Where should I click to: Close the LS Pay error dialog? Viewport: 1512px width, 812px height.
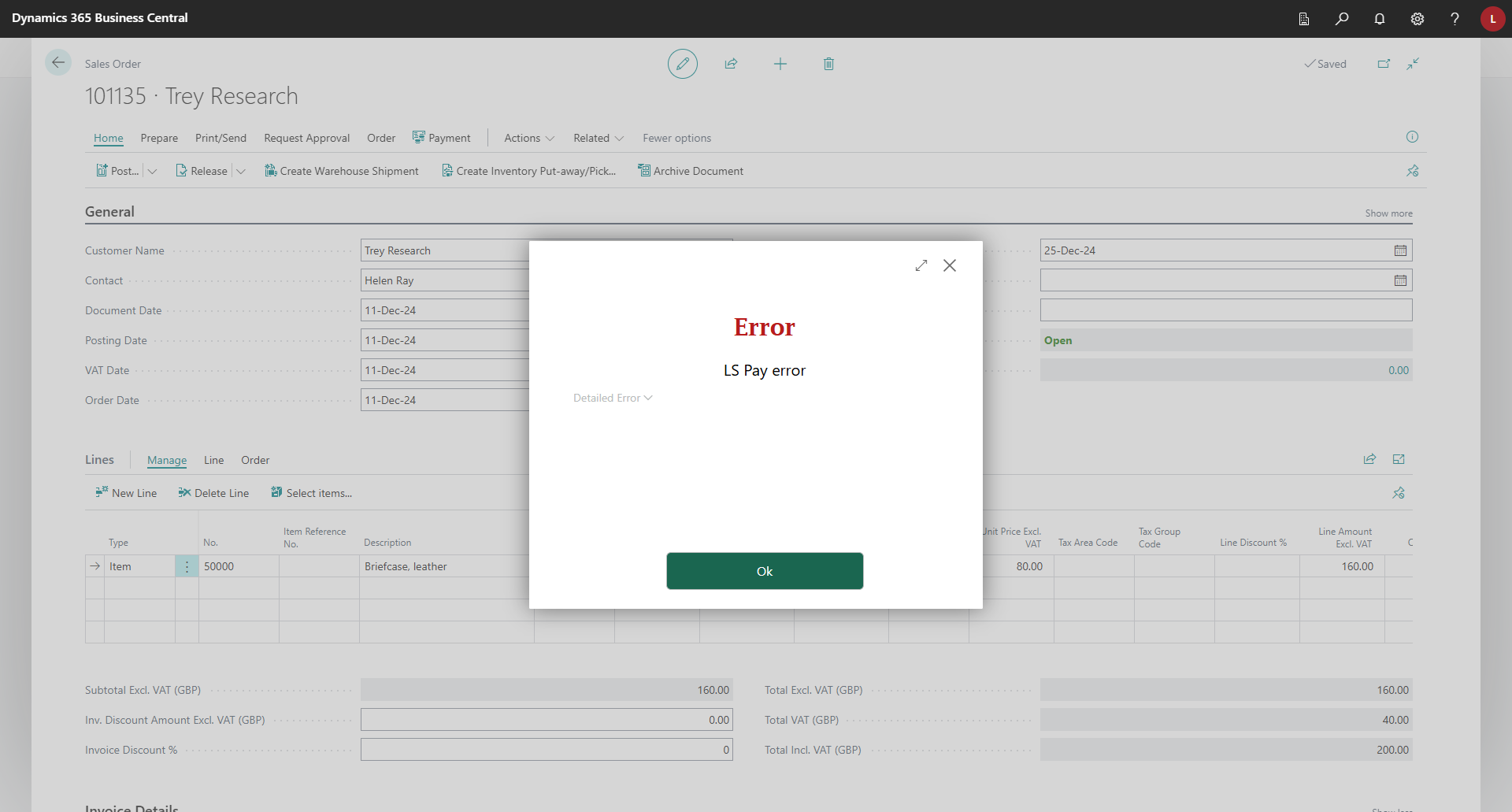click(x=950, y=265)
